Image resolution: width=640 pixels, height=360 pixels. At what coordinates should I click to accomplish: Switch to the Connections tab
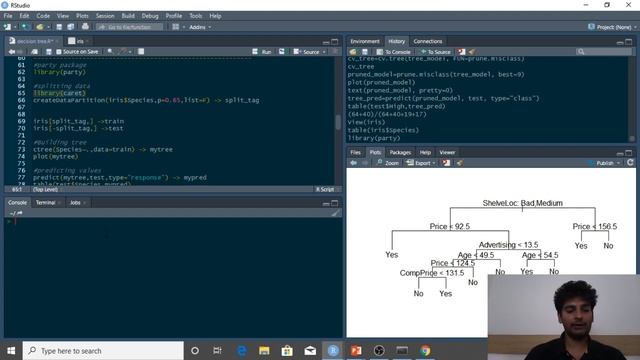[x=427, y=41]
